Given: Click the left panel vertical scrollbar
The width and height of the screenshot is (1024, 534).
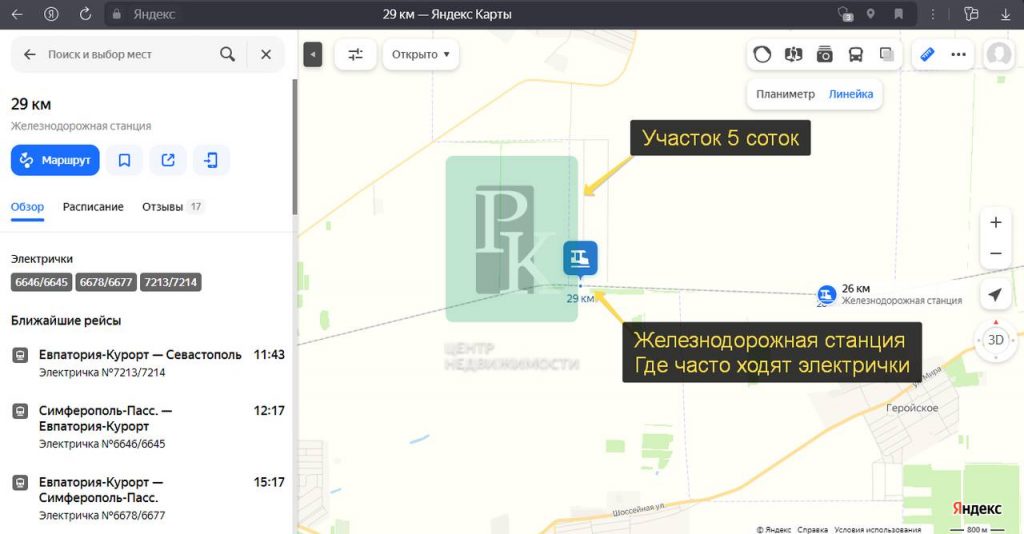Looking at the screenshot, I should click(x=295, y=147).
